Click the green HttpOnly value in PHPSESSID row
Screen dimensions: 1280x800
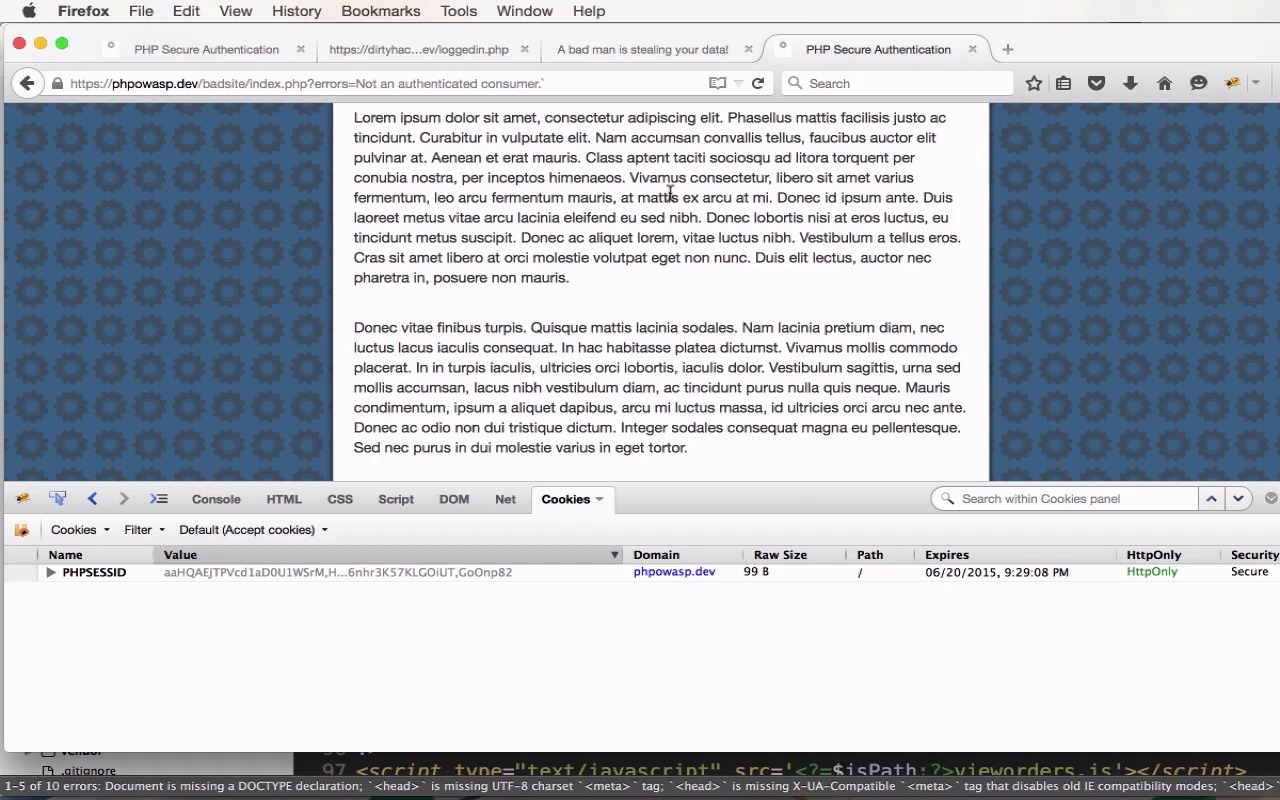(1152, 572)
